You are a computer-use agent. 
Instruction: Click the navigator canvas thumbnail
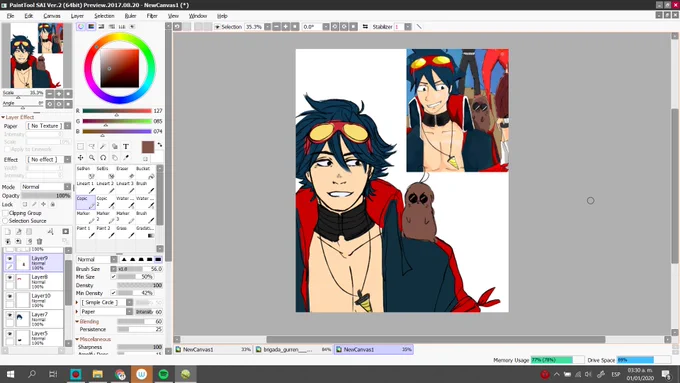coord(36,56)
